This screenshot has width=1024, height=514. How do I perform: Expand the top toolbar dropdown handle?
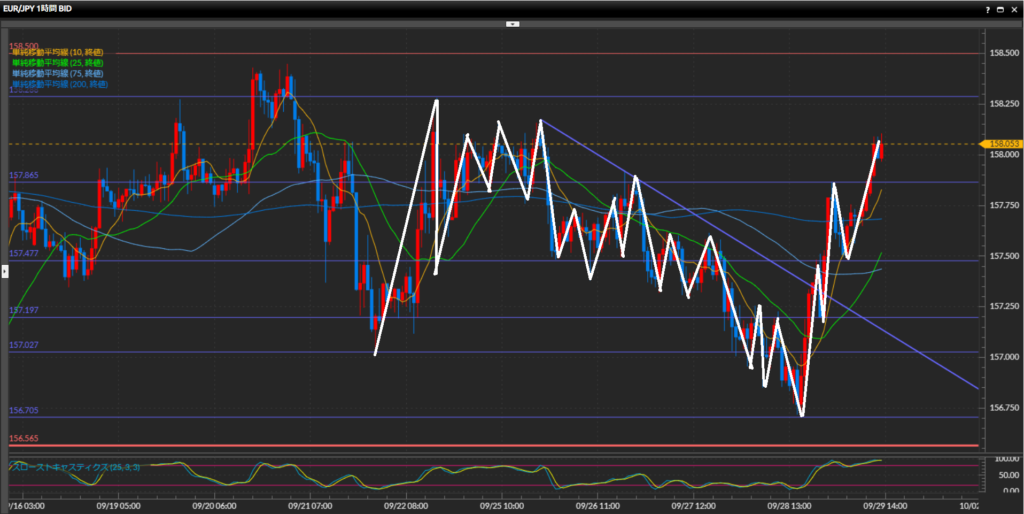pyautogui.click(x=511, y=22)
